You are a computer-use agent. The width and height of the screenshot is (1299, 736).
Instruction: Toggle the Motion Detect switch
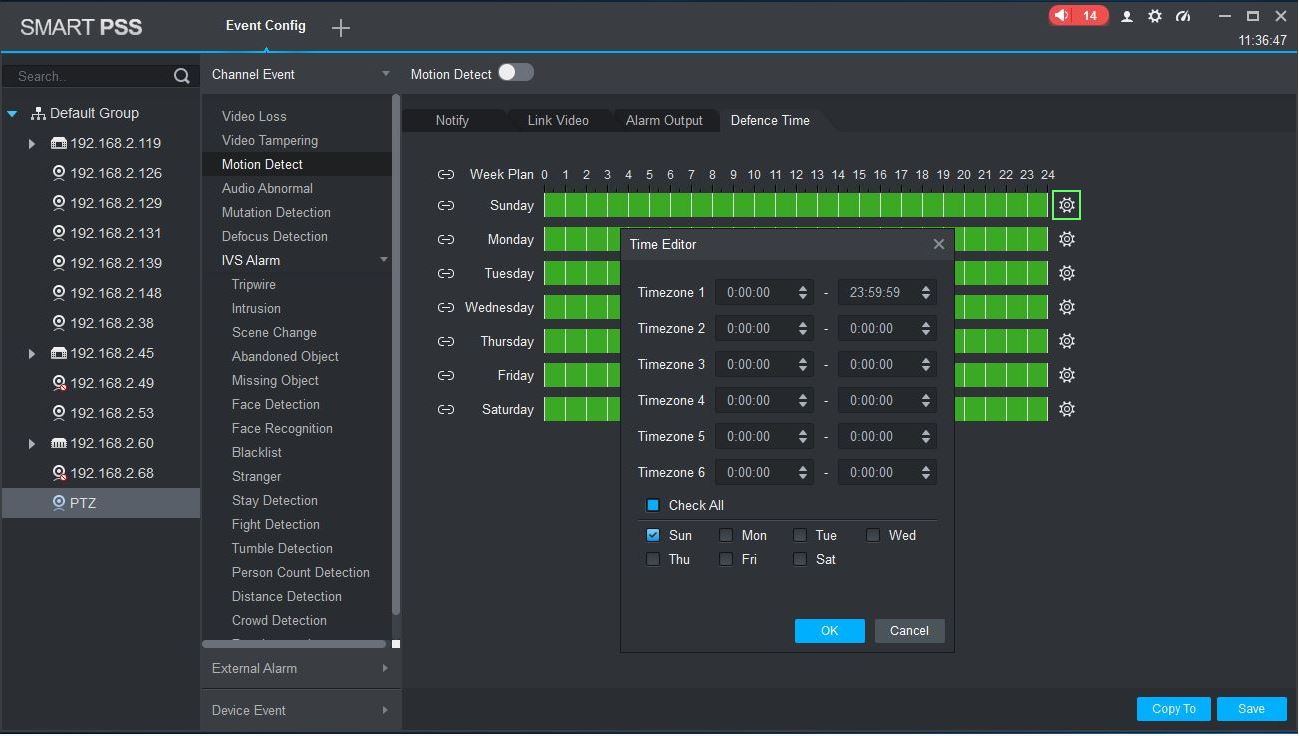[x=516, y=73]
